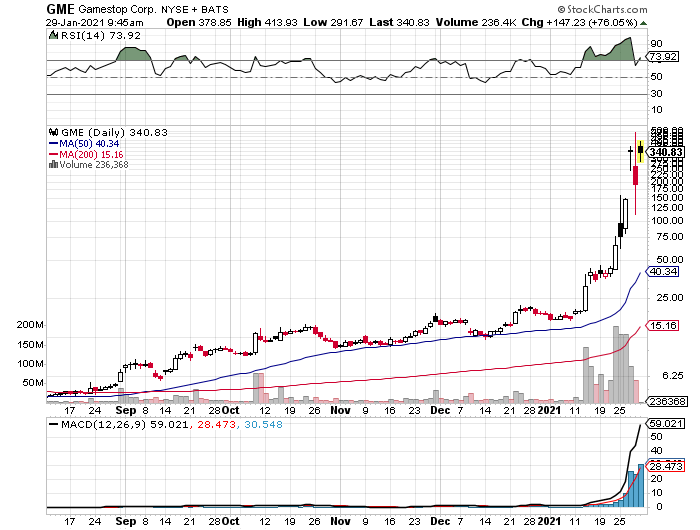The width and height of the screenshot is (700, 530).
Task: Click the 2021 label under the MACD panel
Action: tap(549, 521)
